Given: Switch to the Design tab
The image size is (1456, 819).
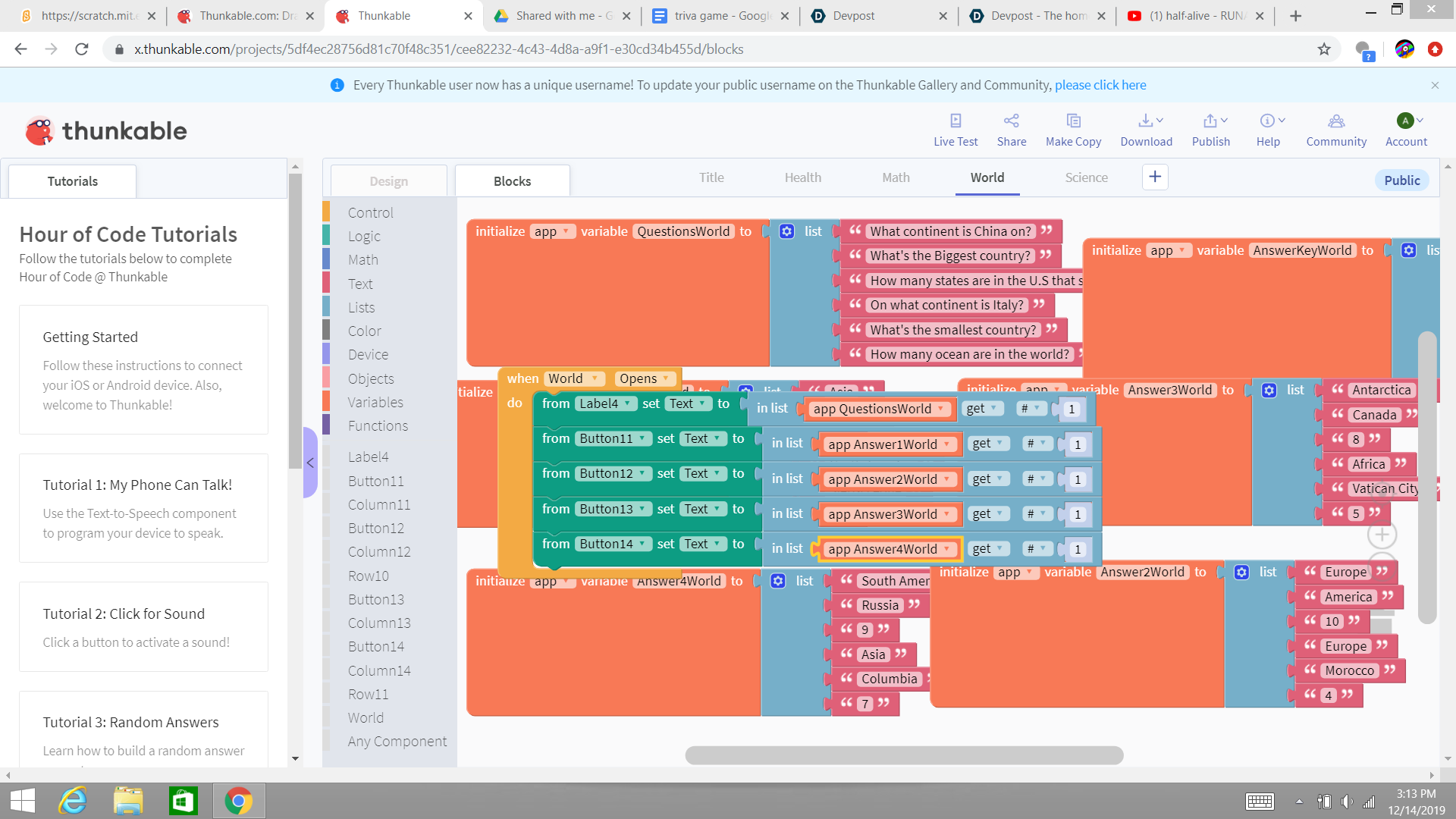Looking at the screenshot, I should (x=388, y=181).
